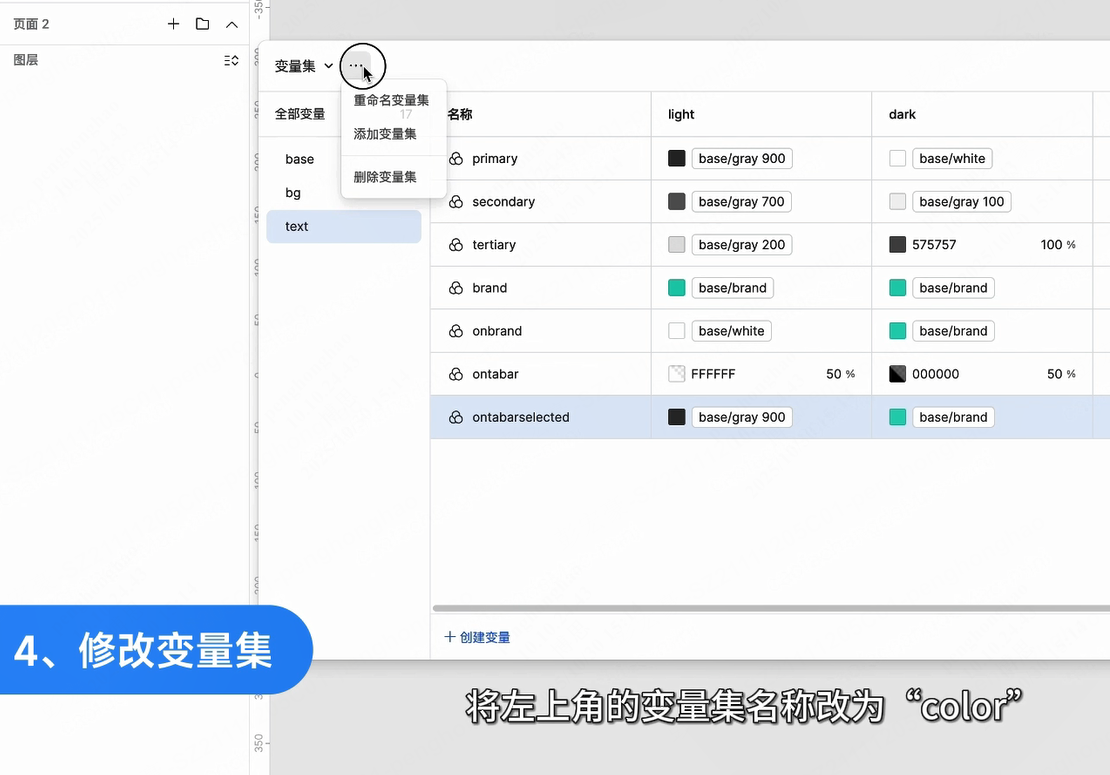Image resolution: width=1110 pixels, height=775 pixels.
Task: Edit ontabar light opacity 50%
Action: [x=840, y=374]
